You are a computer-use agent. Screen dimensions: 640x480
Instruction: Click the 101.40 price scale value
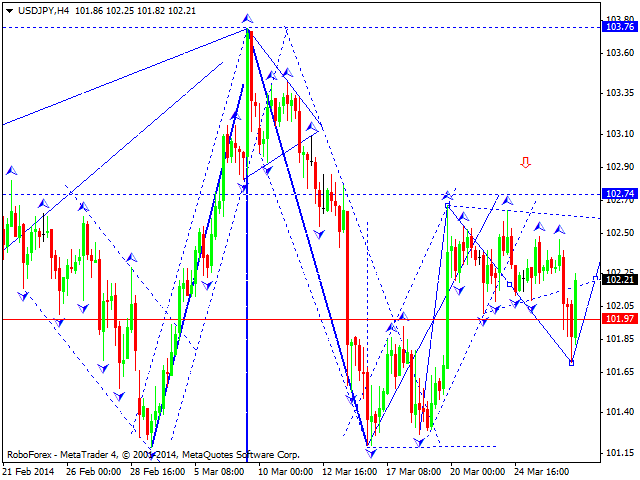coord(620,412)
